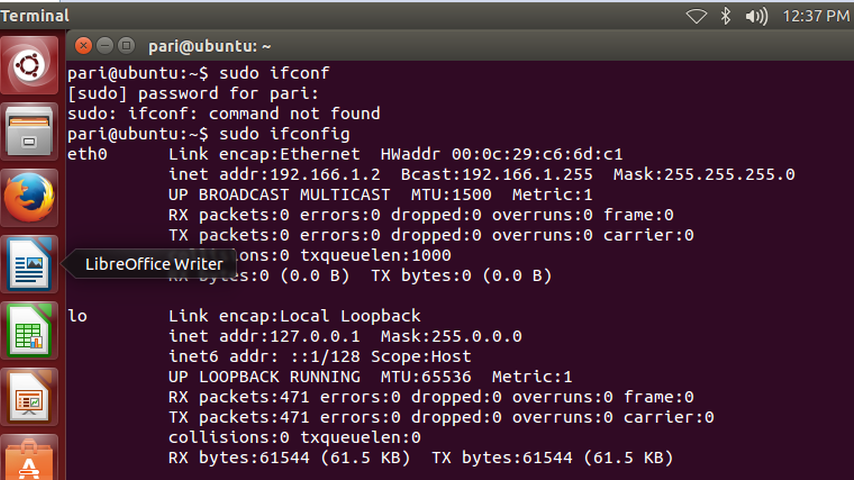The height and width of the screenshot is (480, 854).
Task: Click the Terminal title in top panel
Action: [35, 16]
